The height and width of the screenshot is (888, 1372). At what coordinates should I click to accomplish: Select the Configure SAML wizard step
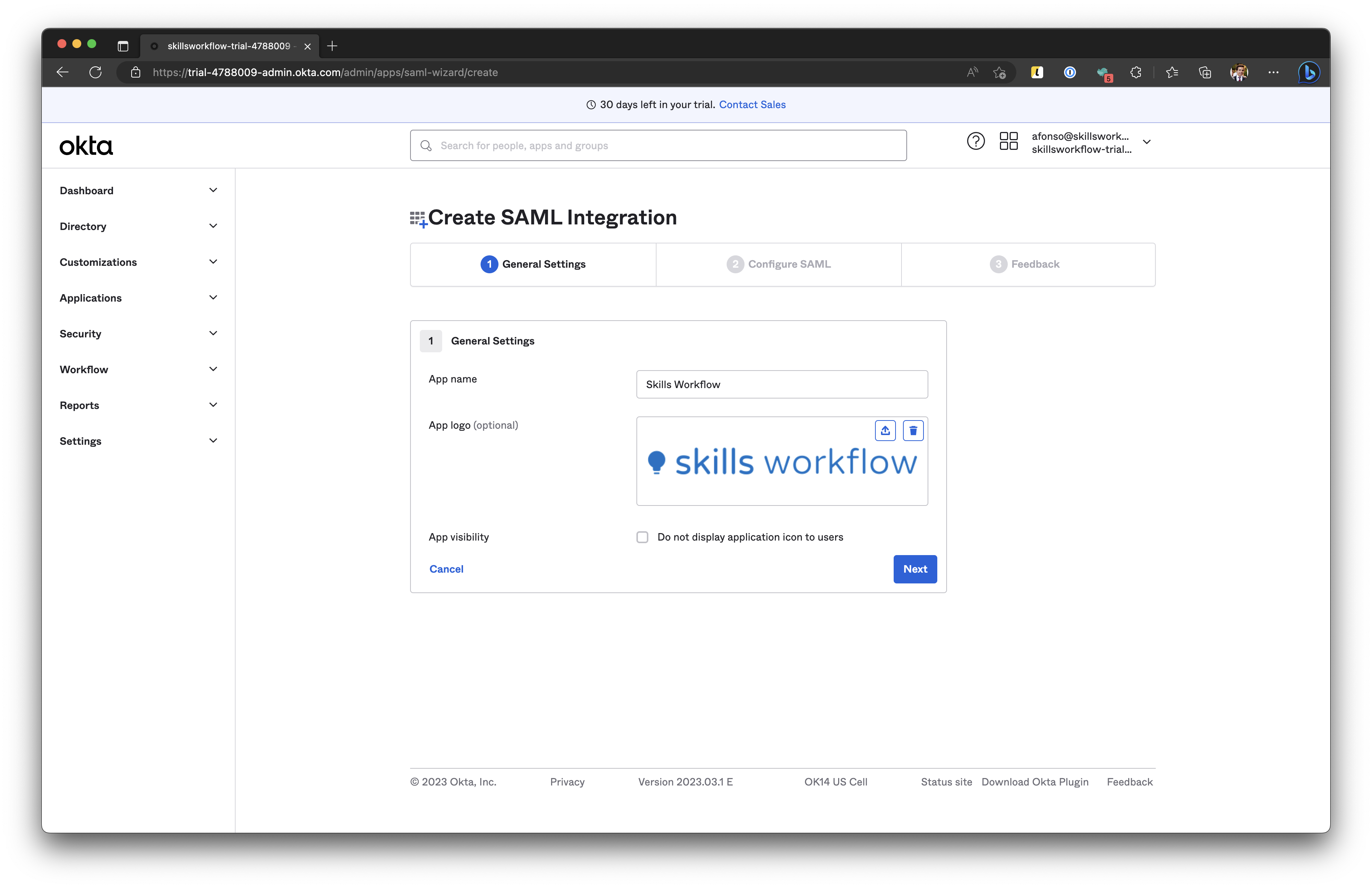point(778,264)
